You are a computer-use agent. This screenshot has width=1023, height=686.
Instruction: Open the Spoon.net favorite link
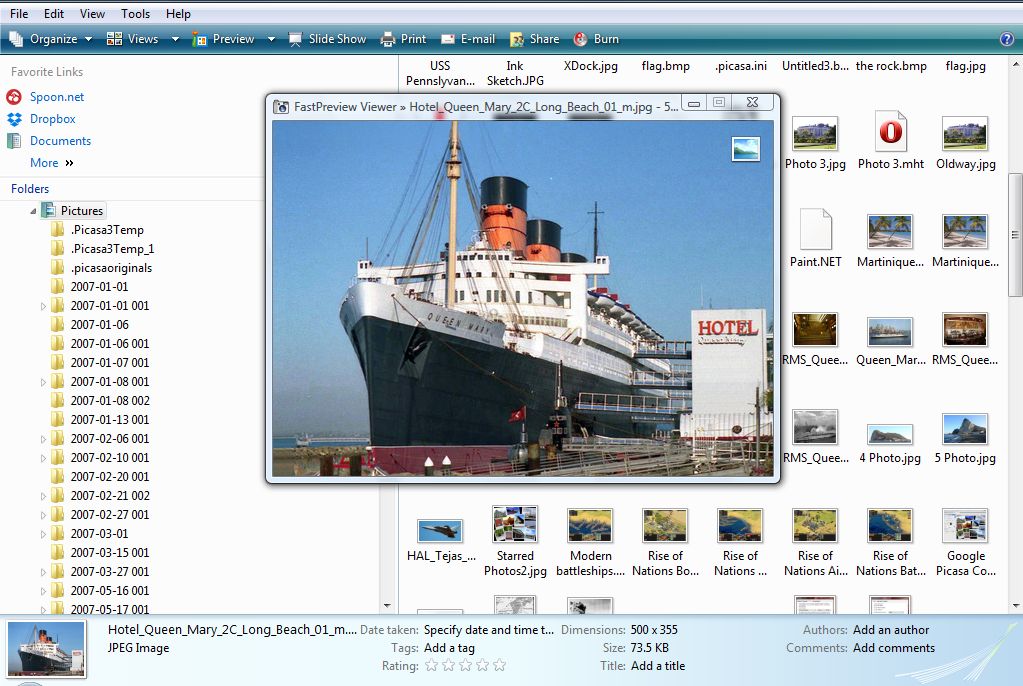[57, 97]
